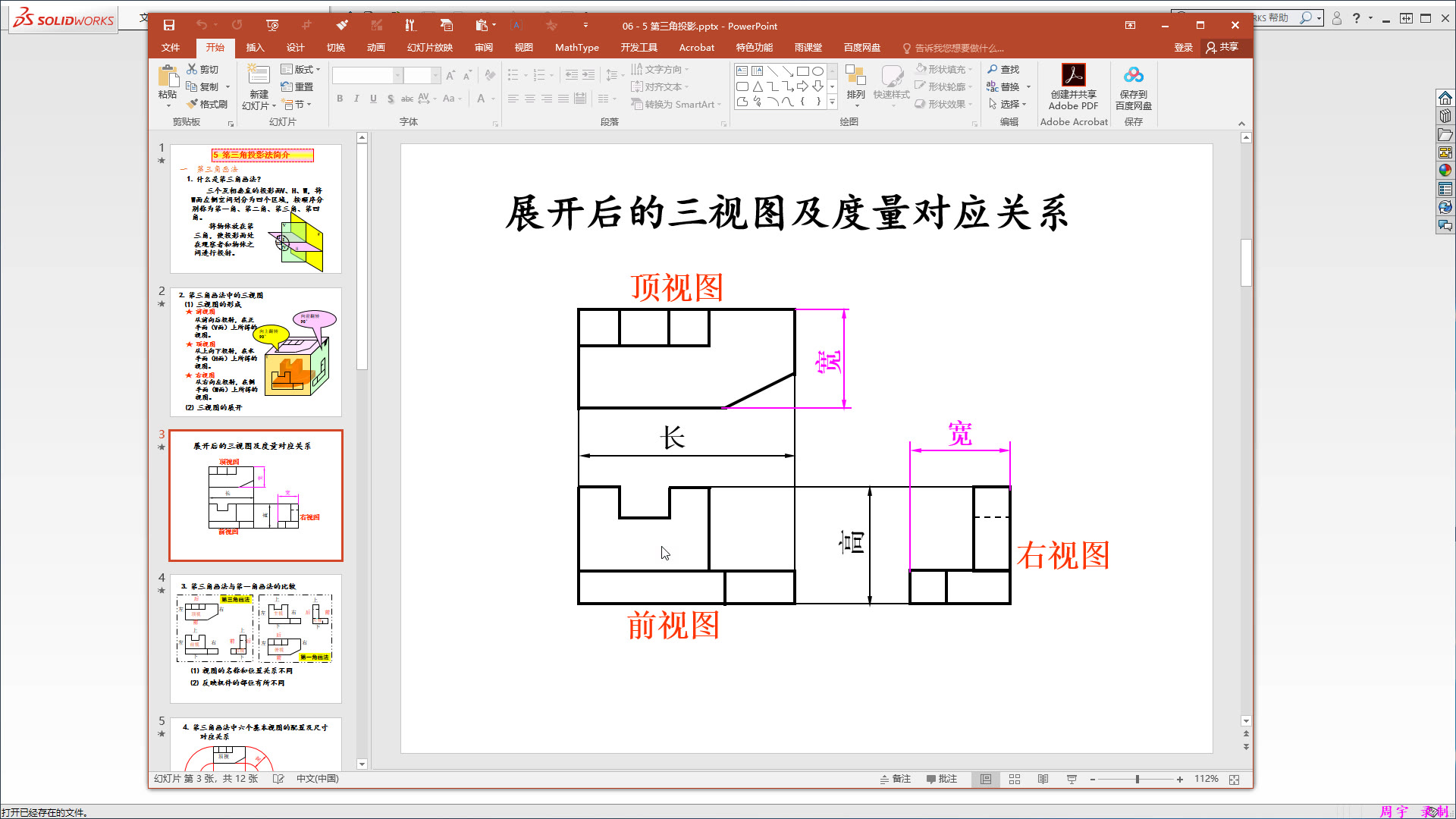This screenshot has width=1456, height=819.
Task: Create a new slide with New Slide icon
Action: click(x=259, y=76)
